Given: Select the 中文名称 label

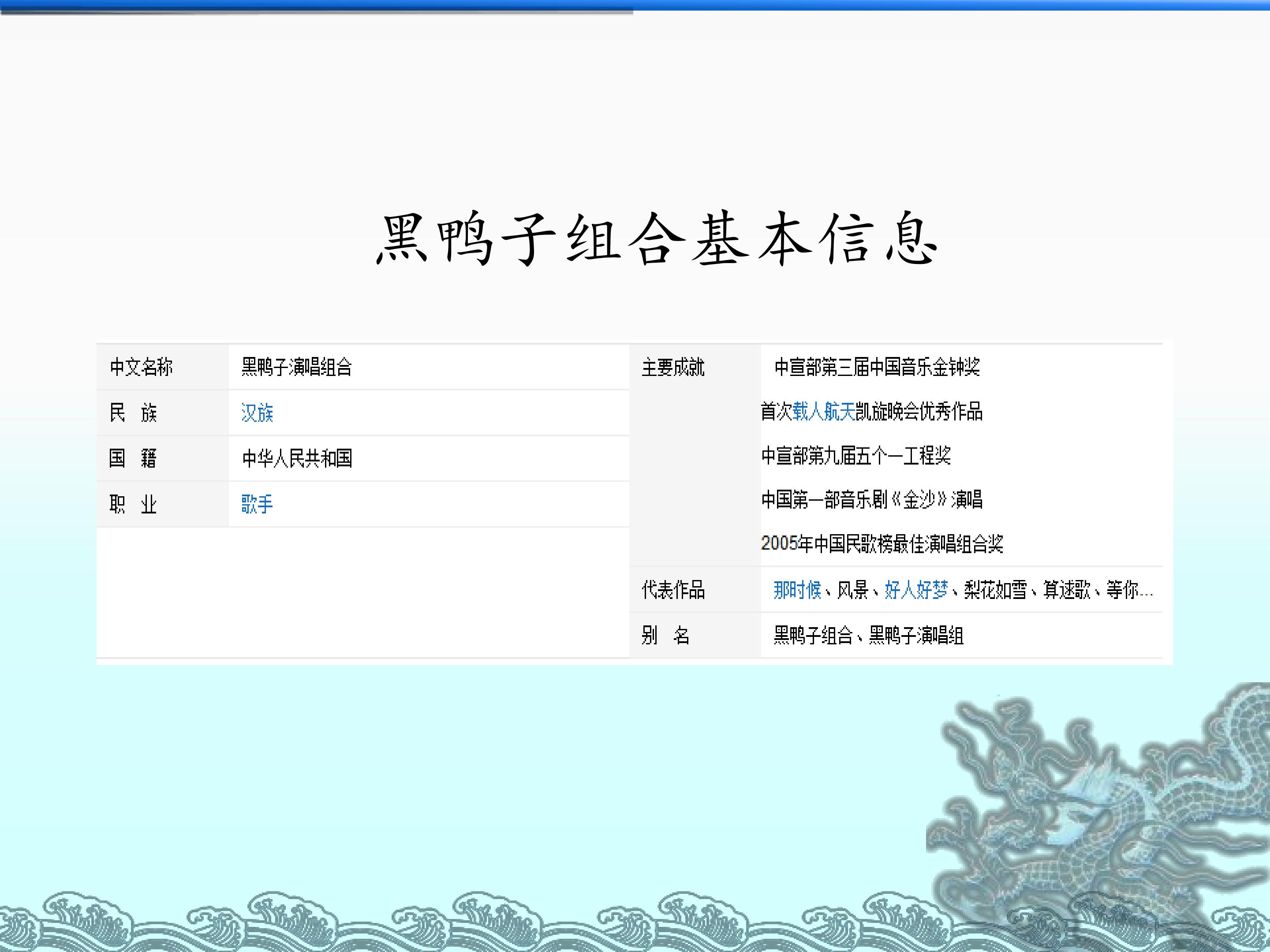Looking at the screenshot, I should [x=141, y=367].
